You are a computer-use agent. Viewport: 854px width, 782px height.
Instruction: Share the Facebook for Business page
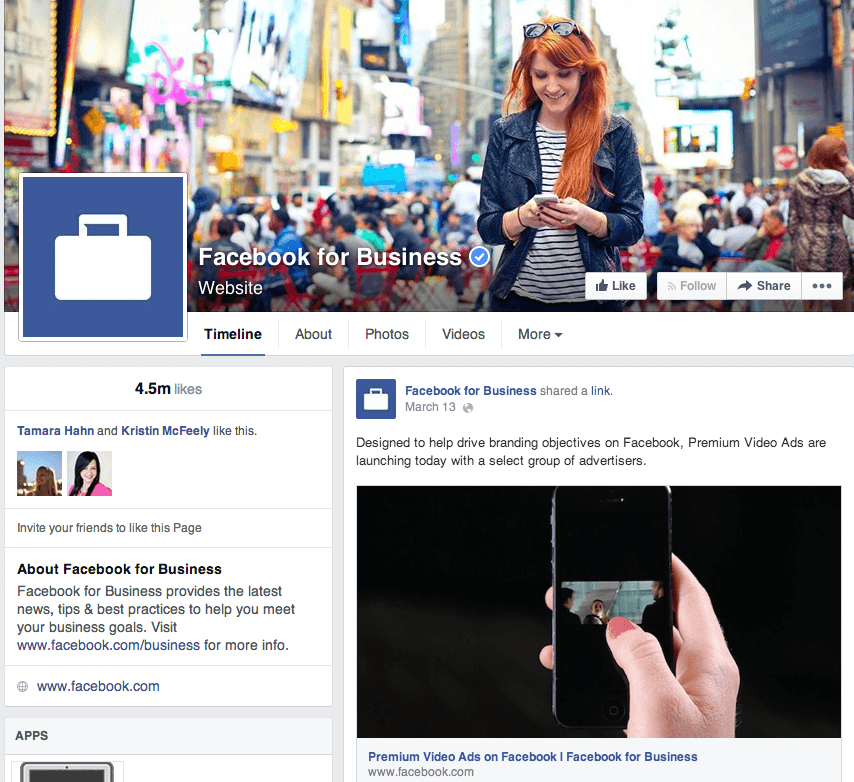pos(764,286)
